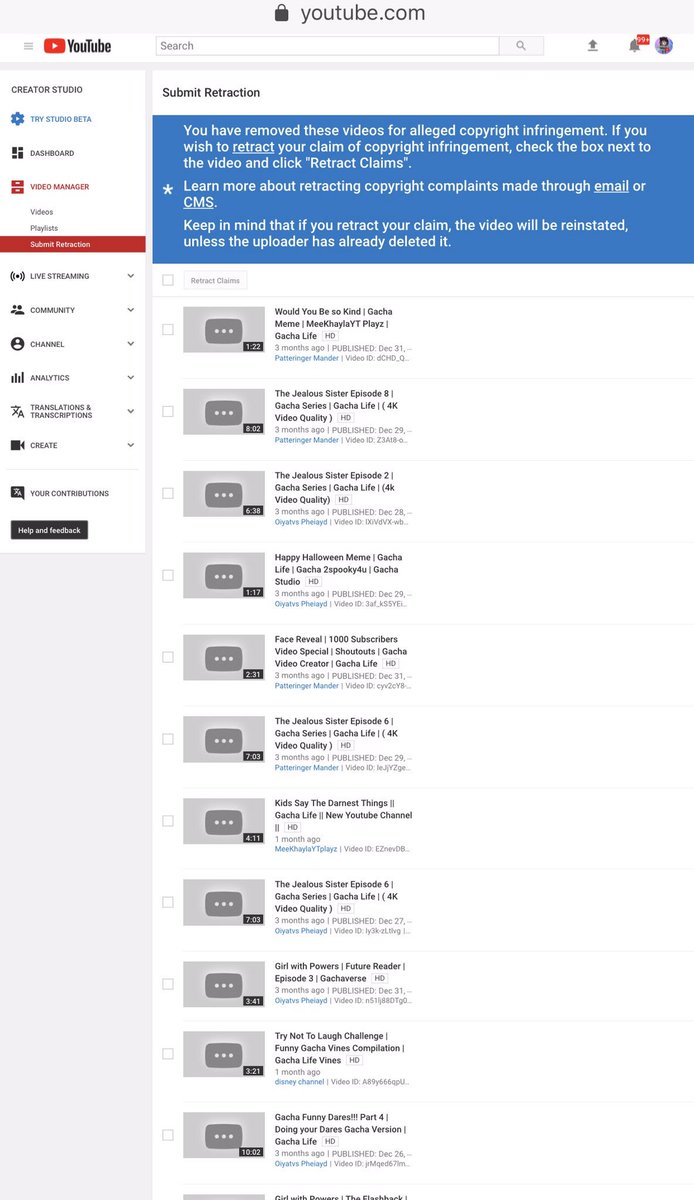Click the HD badge on Happy Halloween Meme
694x1200 pixels.
tap(313, 582)
